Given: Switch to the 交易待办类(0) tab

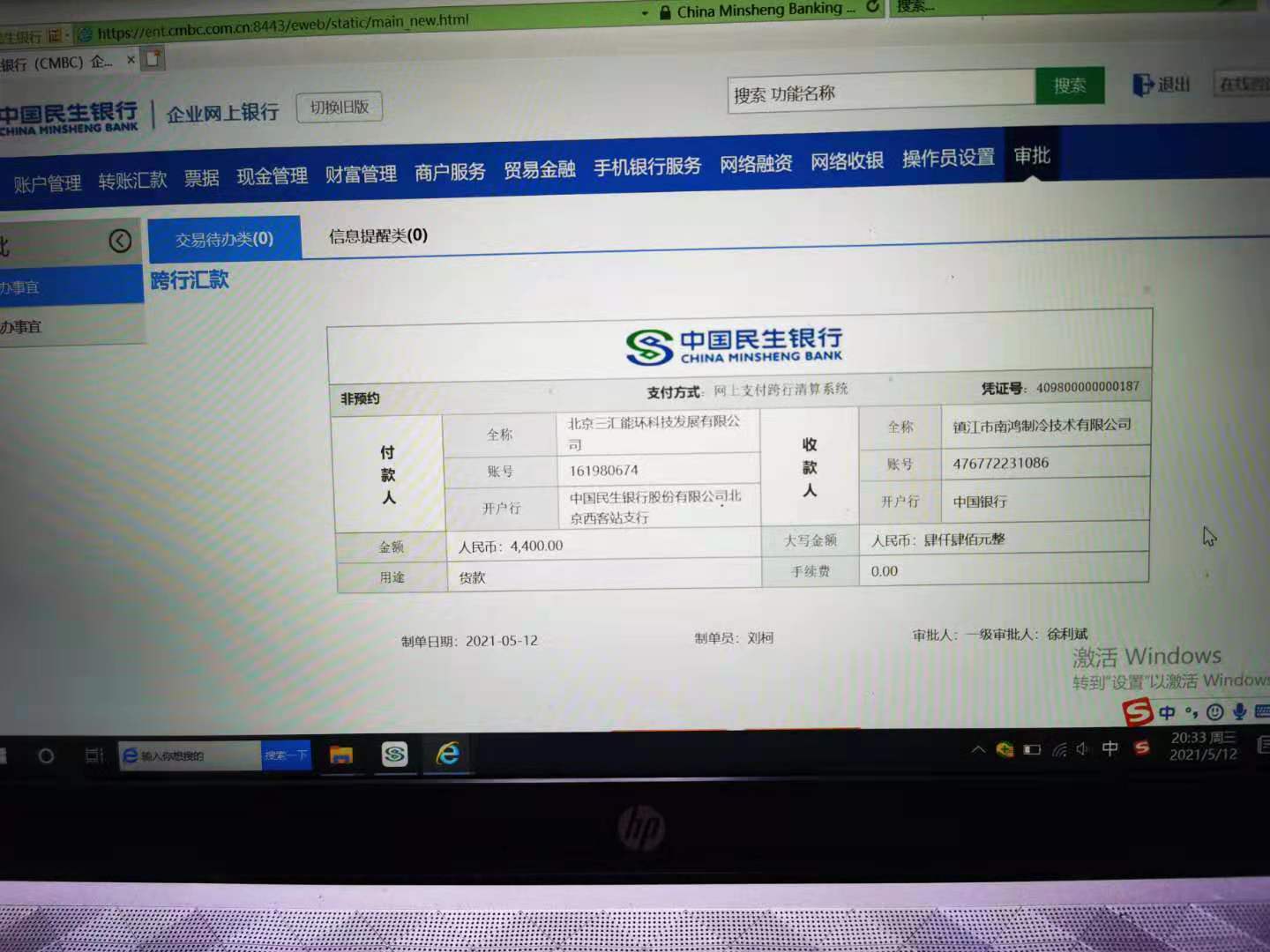Looking at the screenshot, I should (224, 239).
